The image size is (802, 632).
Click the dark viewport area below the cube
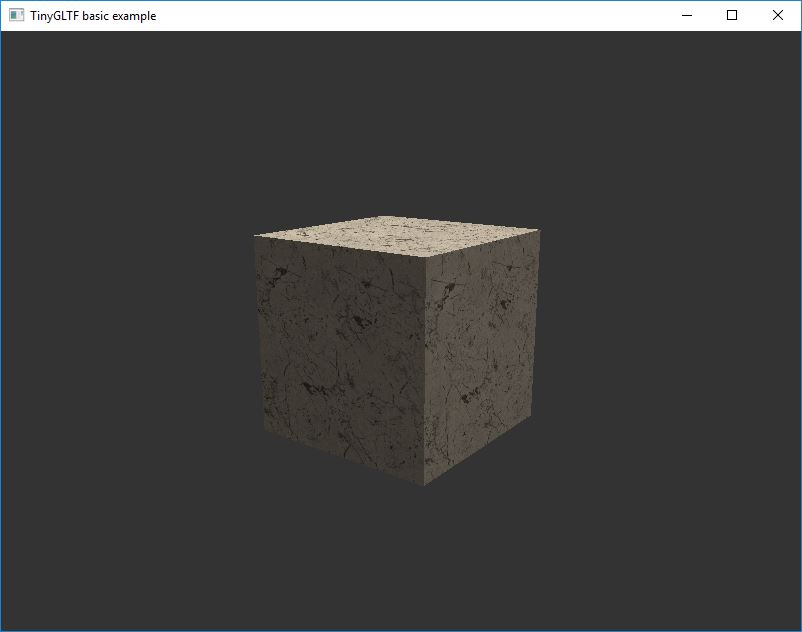click(400, 560)
